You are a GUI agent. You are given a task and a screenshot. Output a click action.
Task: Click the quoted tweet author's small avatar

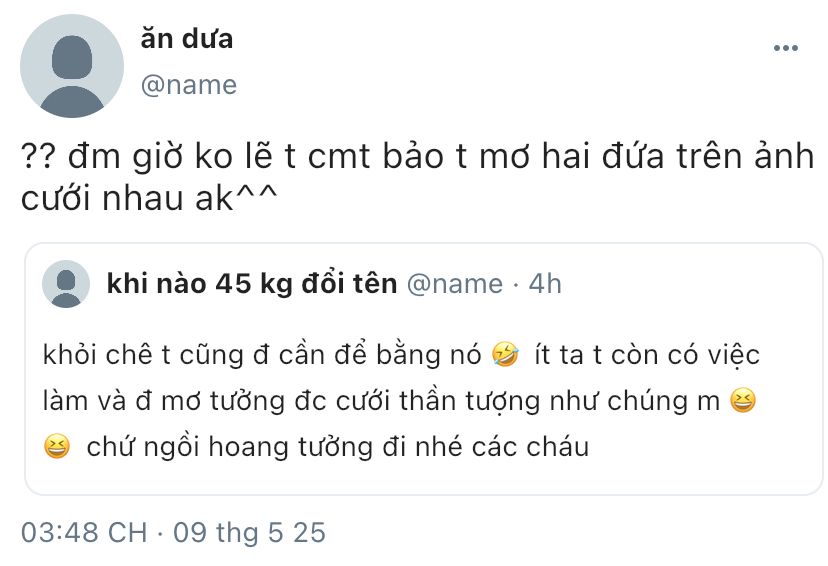(66, 284)
